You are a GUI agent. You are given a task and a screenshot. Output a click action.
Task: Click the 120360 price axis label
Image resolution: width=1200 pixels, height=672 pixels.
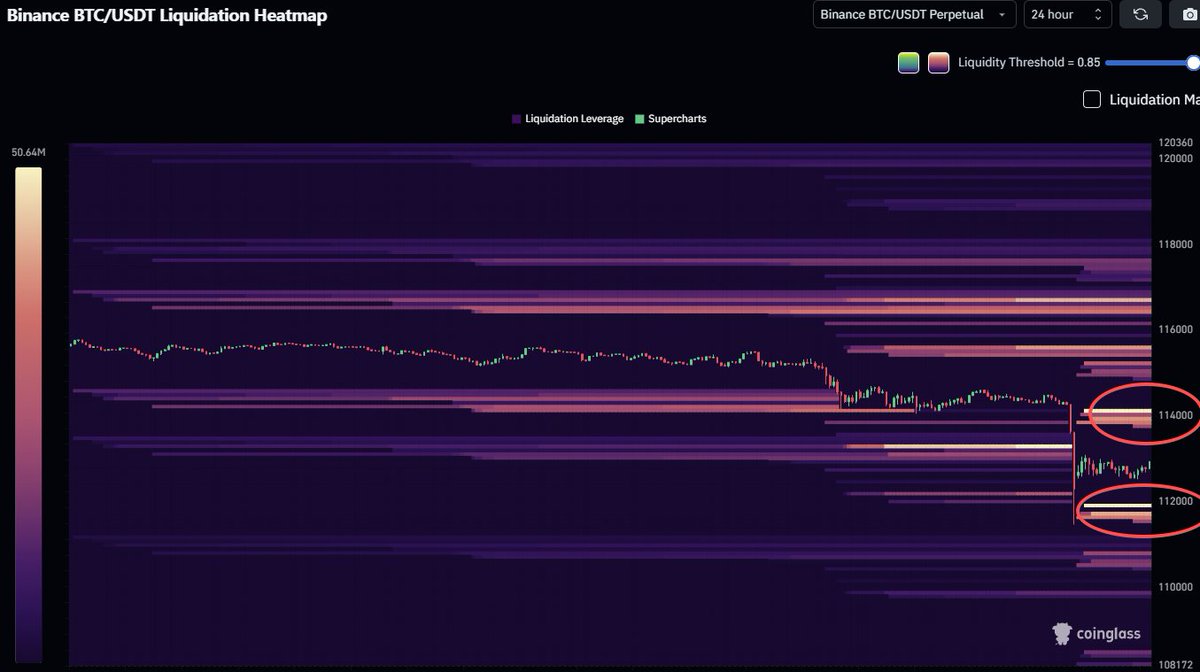[1176, 143]
